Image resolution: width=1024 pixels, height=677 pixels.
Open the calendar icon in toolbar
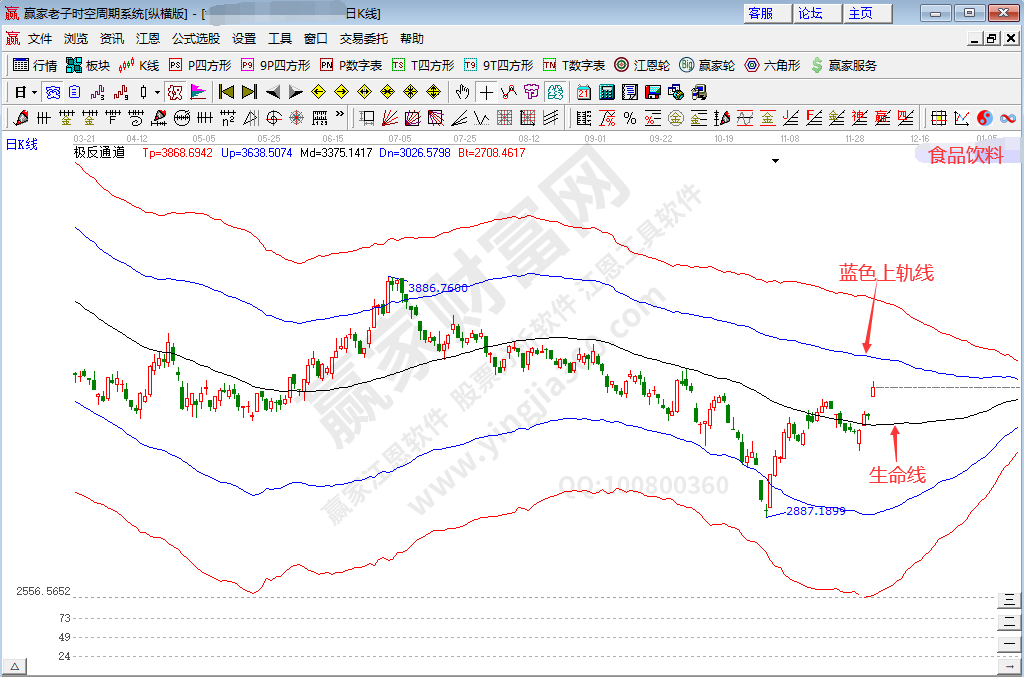pyautogui.click(x=584, y=92)
